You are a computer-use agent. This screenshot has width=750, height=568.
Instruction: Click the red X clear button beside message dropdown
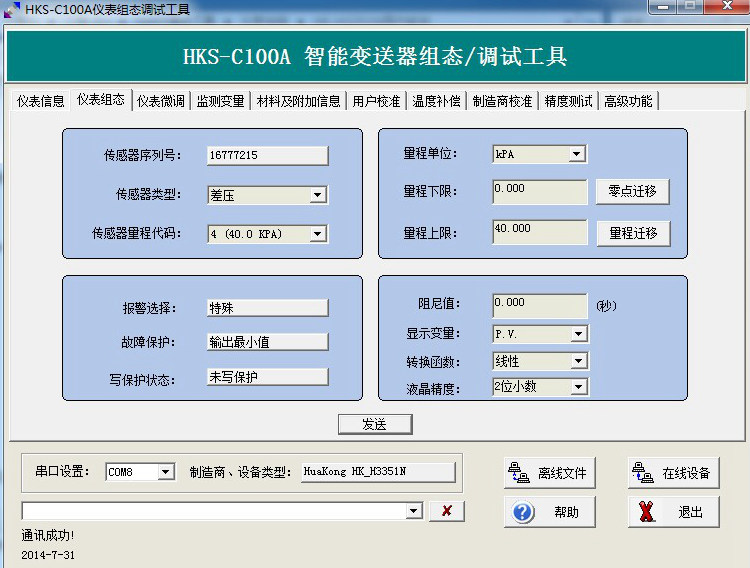click(x=447, y=511)
